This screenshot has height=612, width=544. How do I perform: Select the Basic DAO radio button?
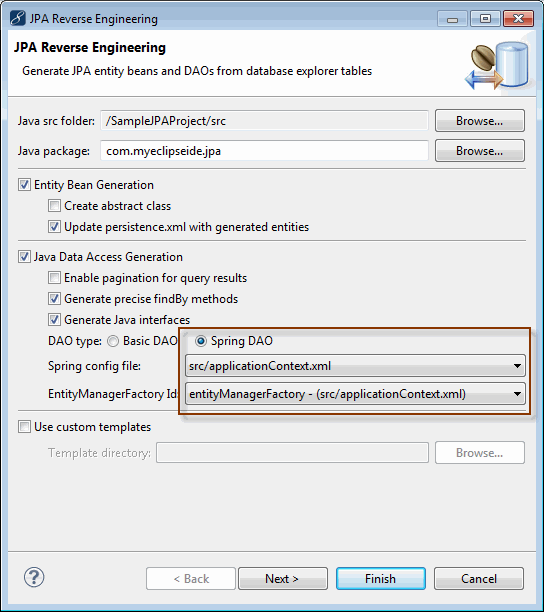(x=113, y=341)
